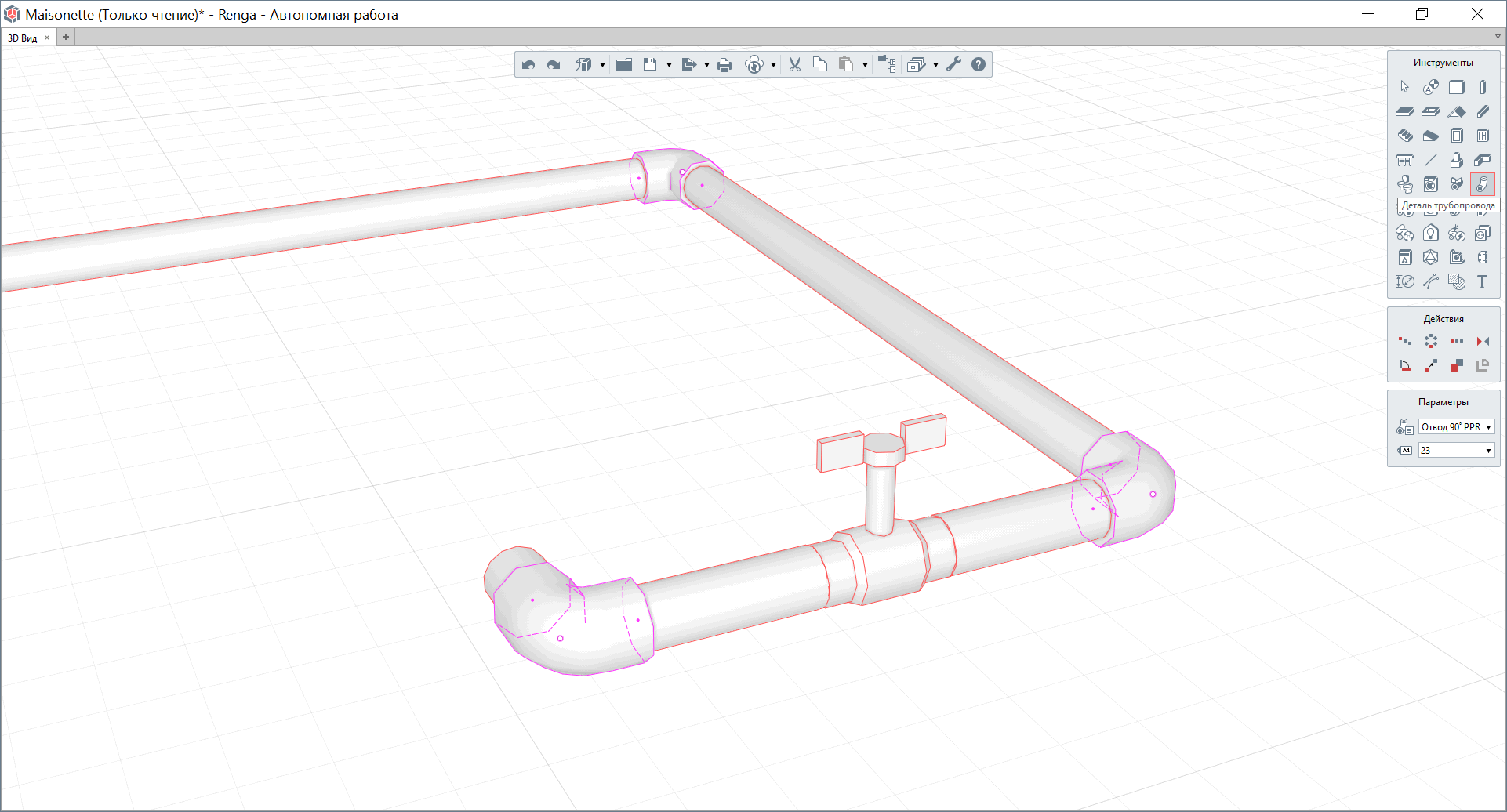1507x812 pixels.
Task: Open the tab list arrow at top right
Action: tap(1497, 37)
